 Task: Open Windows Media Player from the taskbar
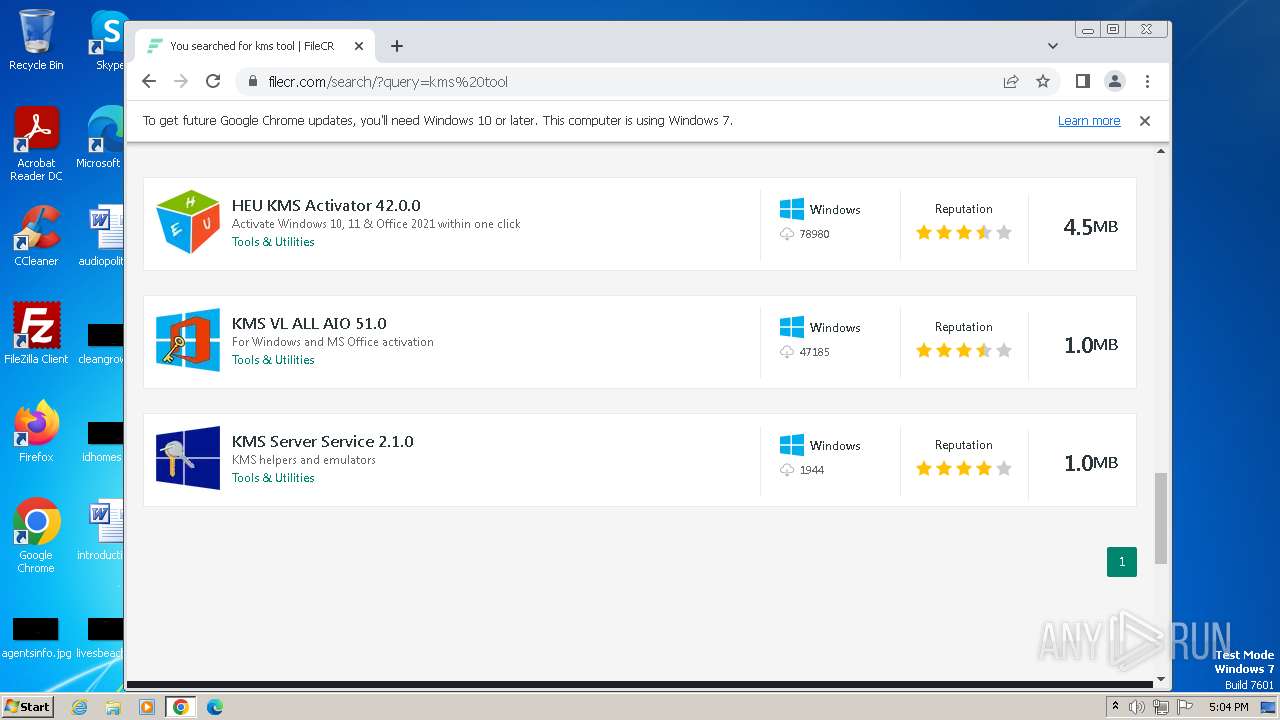146,707
